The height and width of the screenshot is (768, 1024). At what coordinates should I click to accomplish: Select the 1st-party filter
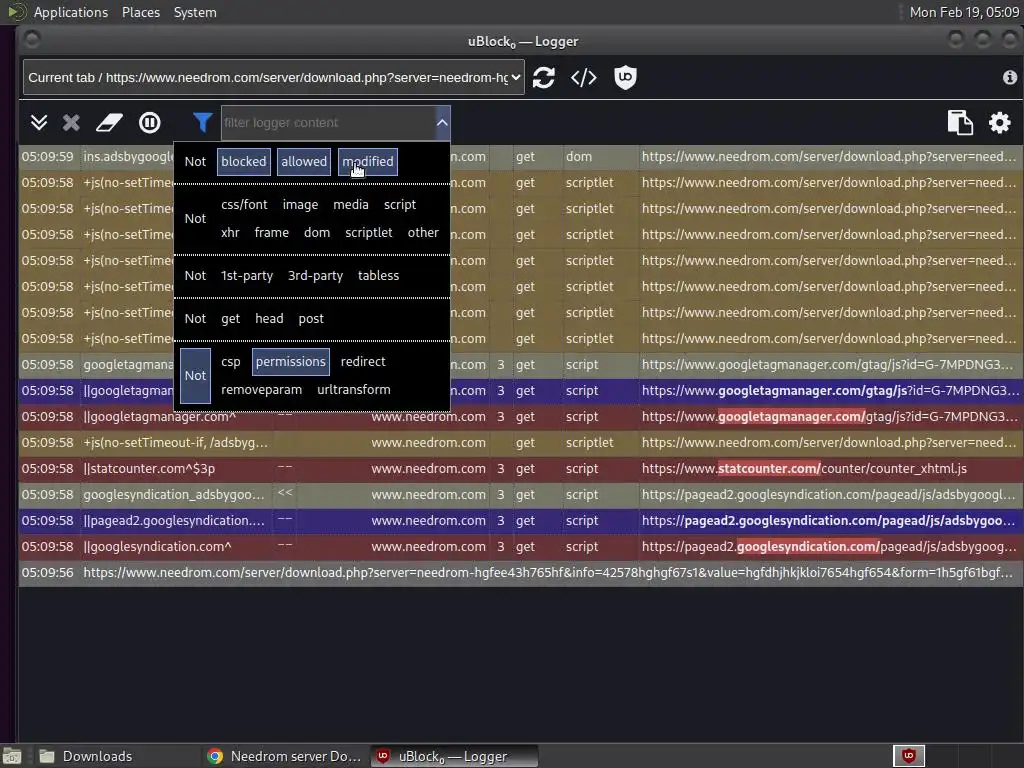[x=247, y=276]
